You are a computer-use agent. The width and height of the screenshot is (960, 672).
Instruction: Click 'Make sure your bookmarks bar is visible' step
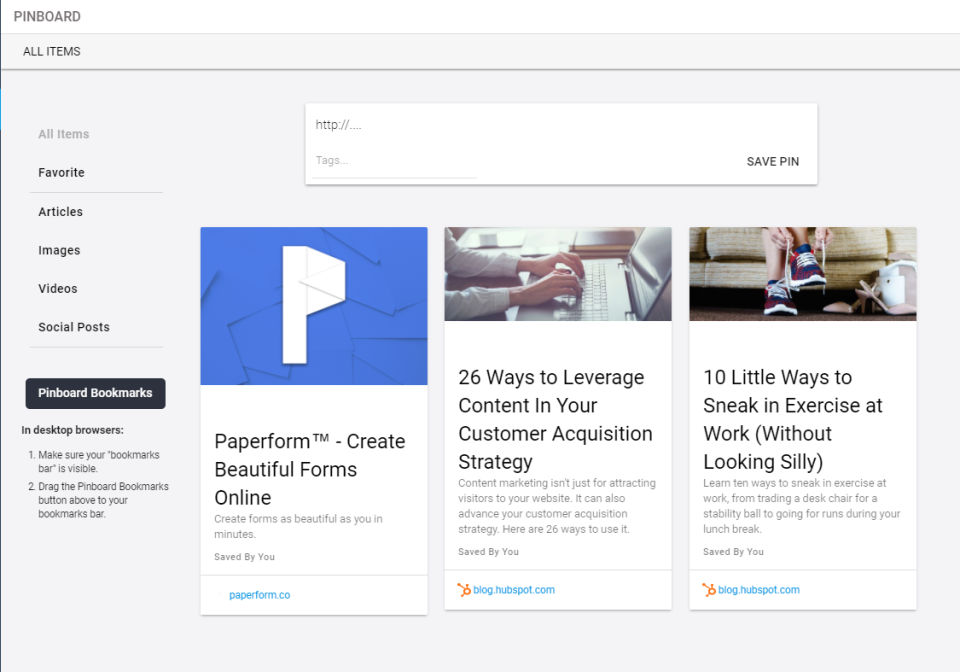(x=98, y=461)
